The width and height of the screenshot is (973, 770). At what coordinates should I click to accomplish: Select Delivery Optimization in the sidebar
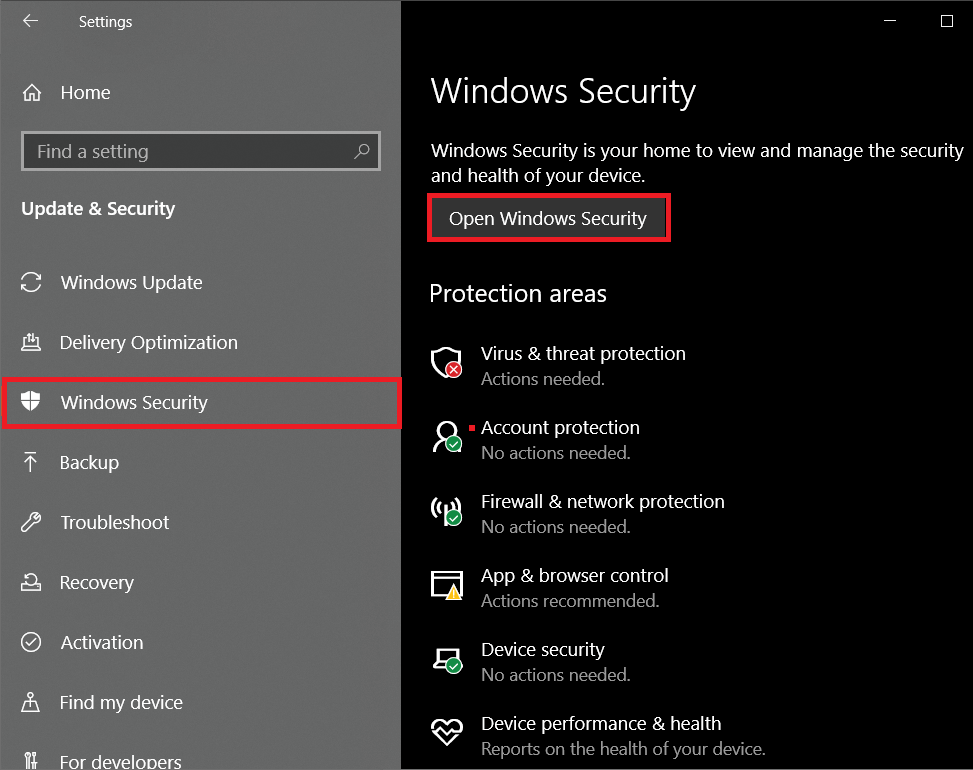(x=150, y=342)
